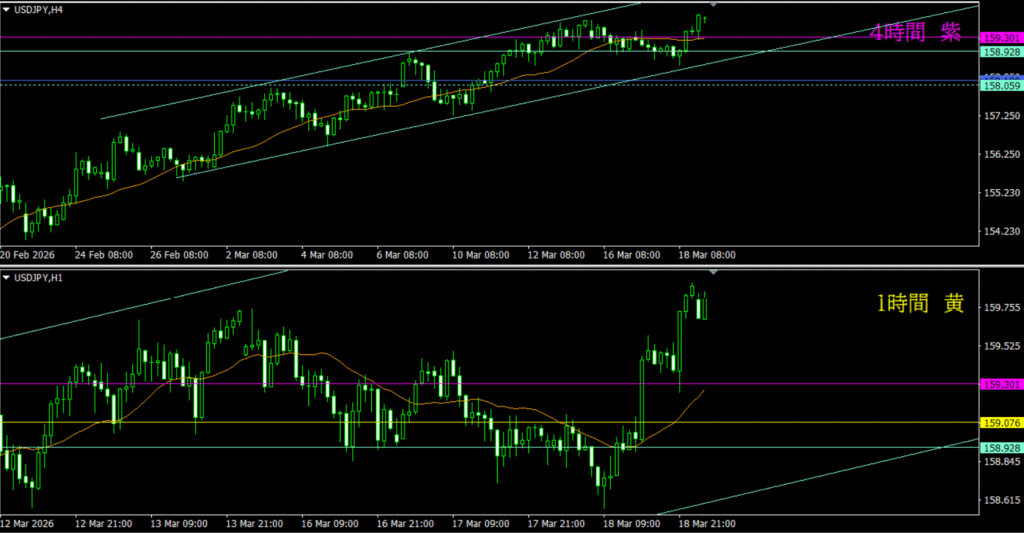Image resolution: width=1024 pixels, height=533 pixels.
Task: Select the magenta 159.301 price tag on H4 chart
Action: (x=1001, y=37)
